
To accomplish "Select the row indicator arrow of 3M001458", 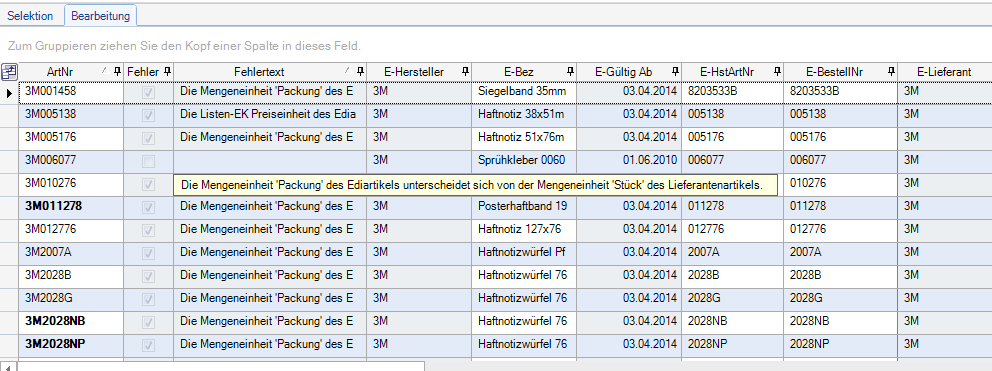I will (9, 92).
